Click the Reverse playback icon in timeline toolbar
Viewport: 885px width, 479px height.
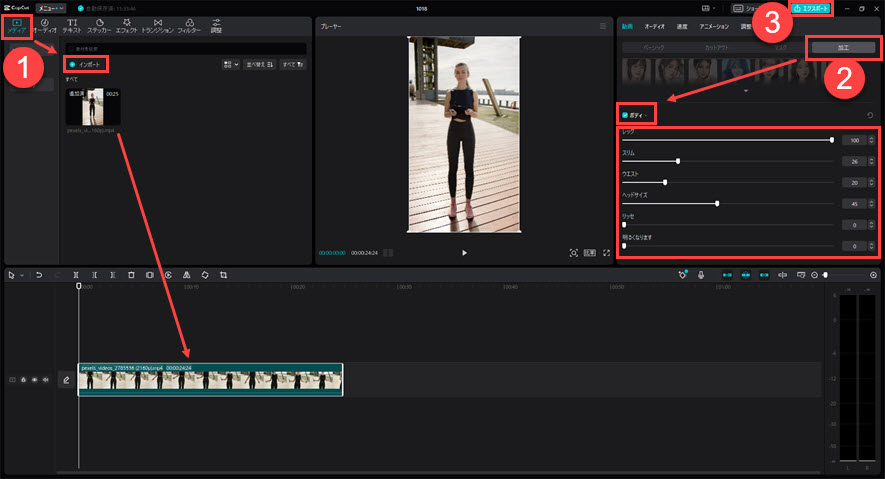point(168,275)
